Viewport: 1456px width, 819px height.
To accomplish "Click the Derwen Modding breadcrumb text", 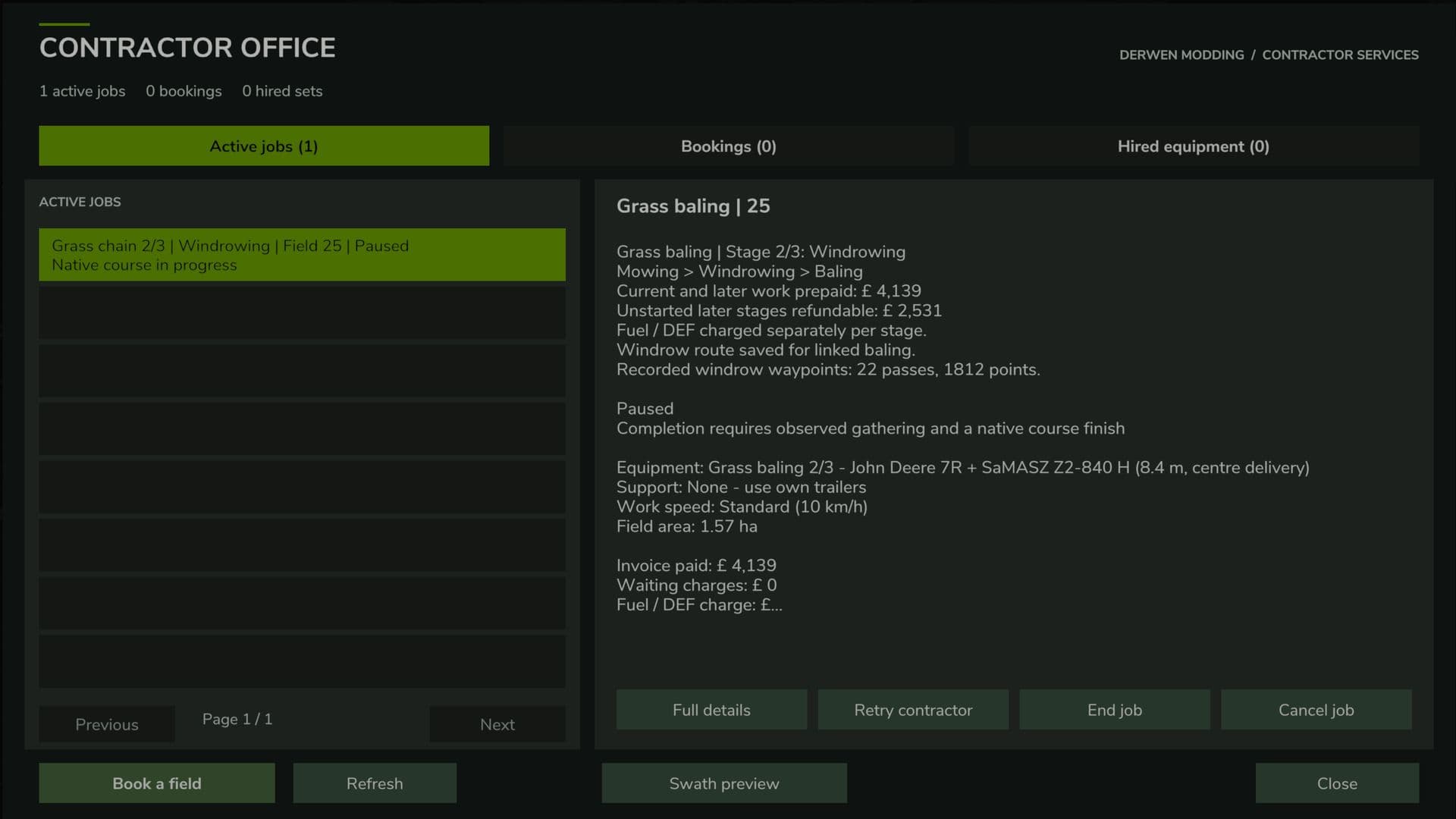I will point(1181,55).
